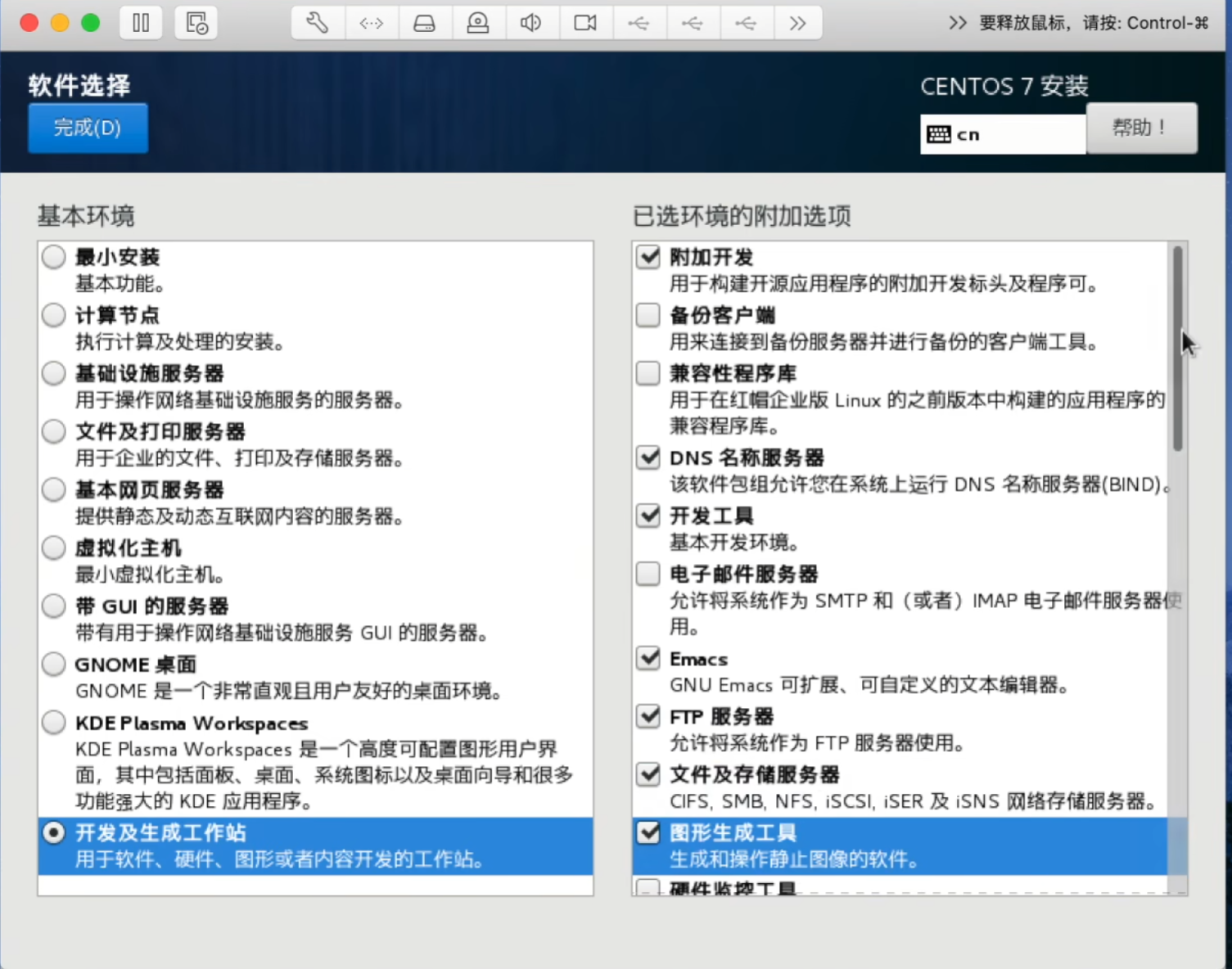Open VM settings with the wrench icon
Image resolution: width=1232 pixels, height=969 pixels.
pyautogui.click(x=317, y=23)
